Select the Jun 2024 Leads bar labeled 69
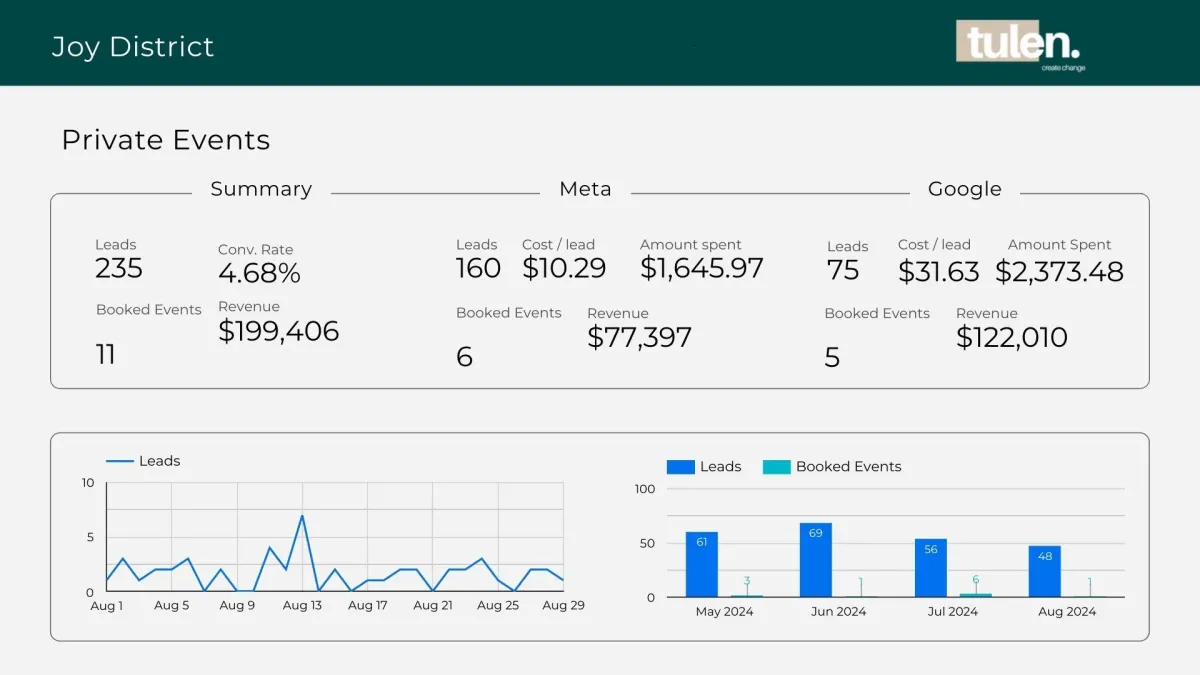Screen dimensions: 1200x675 (815, 560)
